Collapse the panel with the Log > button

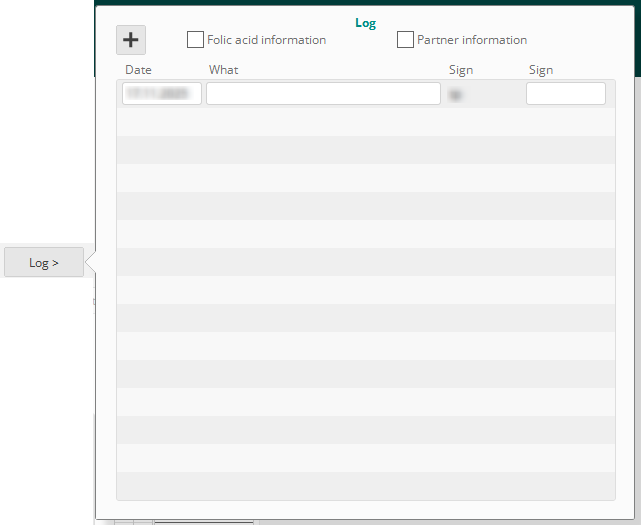coord(44,263)
